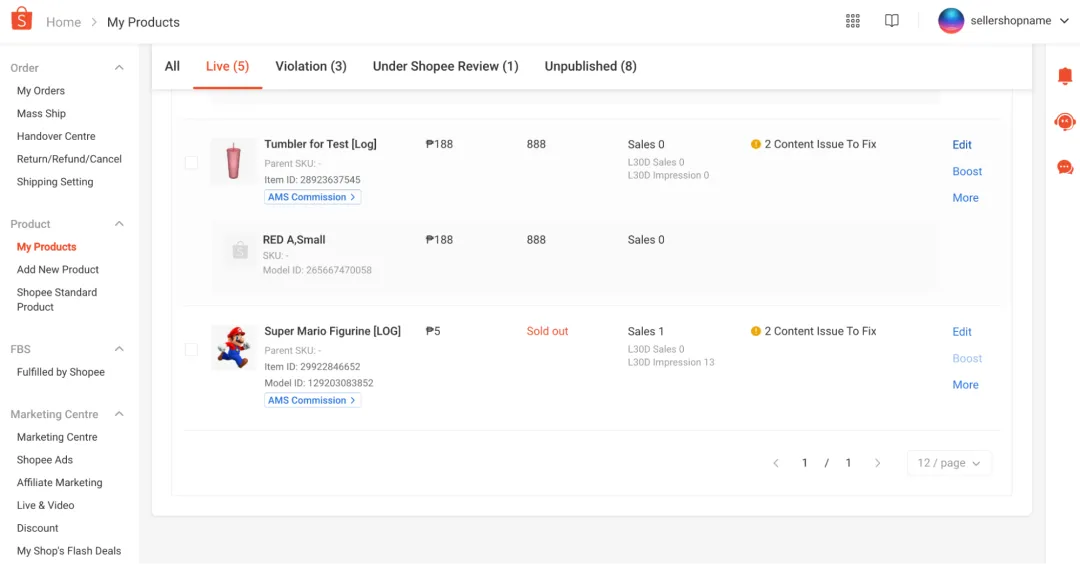The image size is (1080, 564).
Task: Open the apps grid menu
Action: point(853,21)
